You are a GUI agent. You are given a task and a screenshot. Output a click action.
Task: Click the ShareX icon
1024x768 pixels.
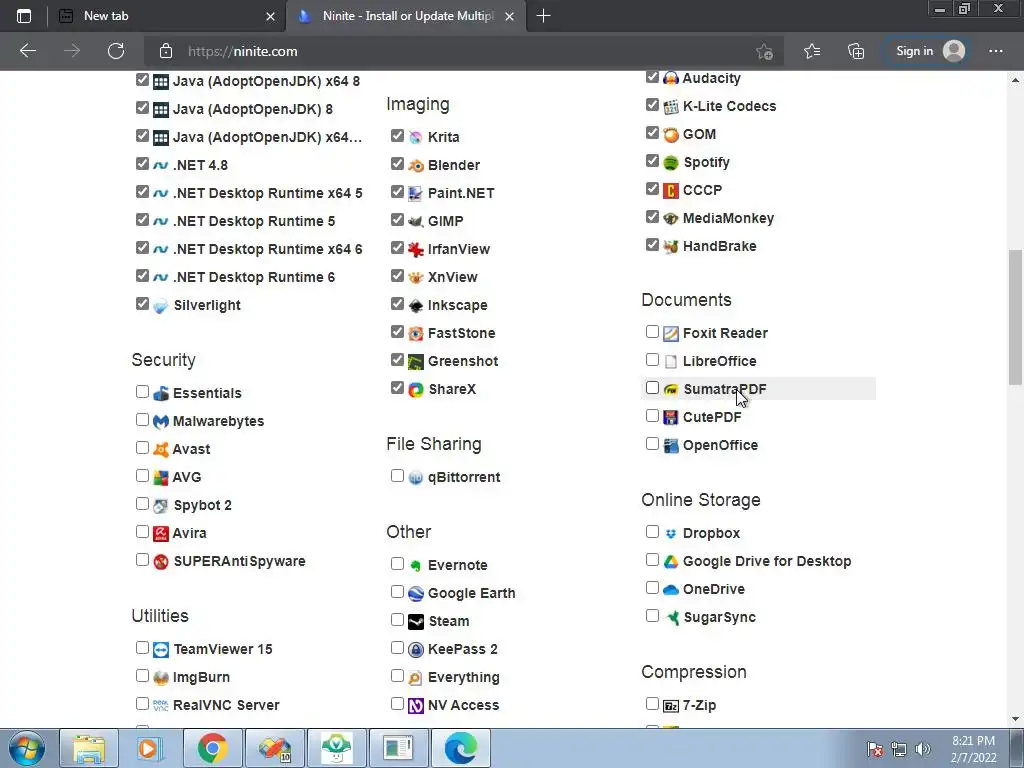coord(415,390)
